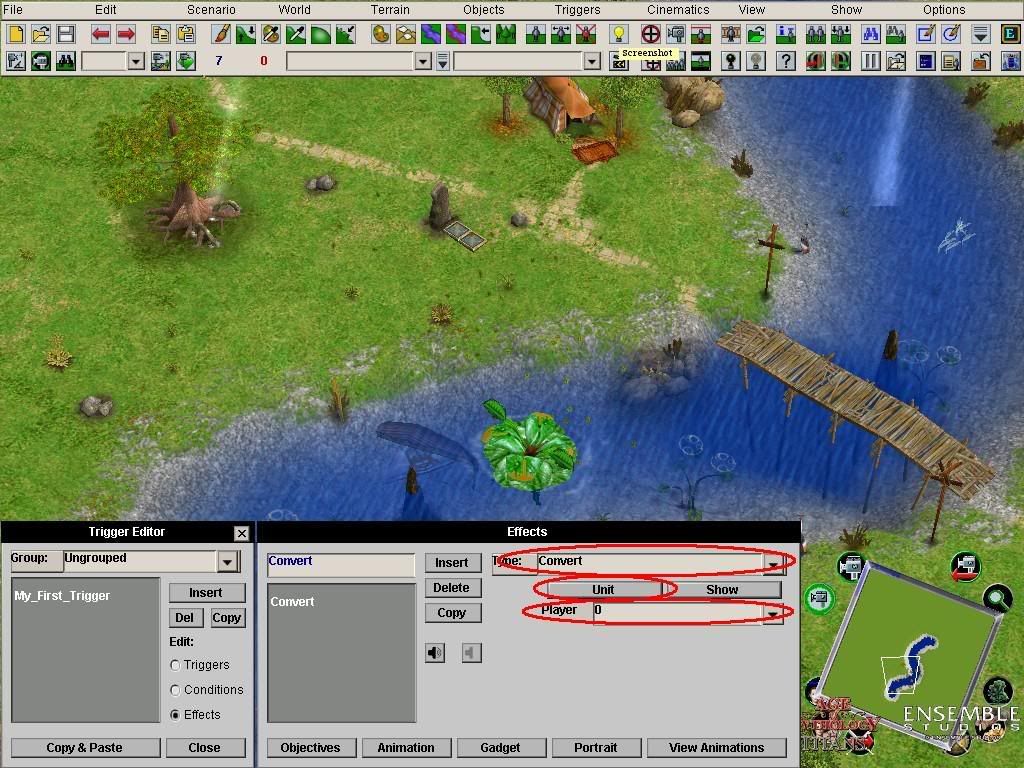Viewport: 1024px width, 768px height.
Task: Open the Cinematics menu
Action: coord(678,9)
